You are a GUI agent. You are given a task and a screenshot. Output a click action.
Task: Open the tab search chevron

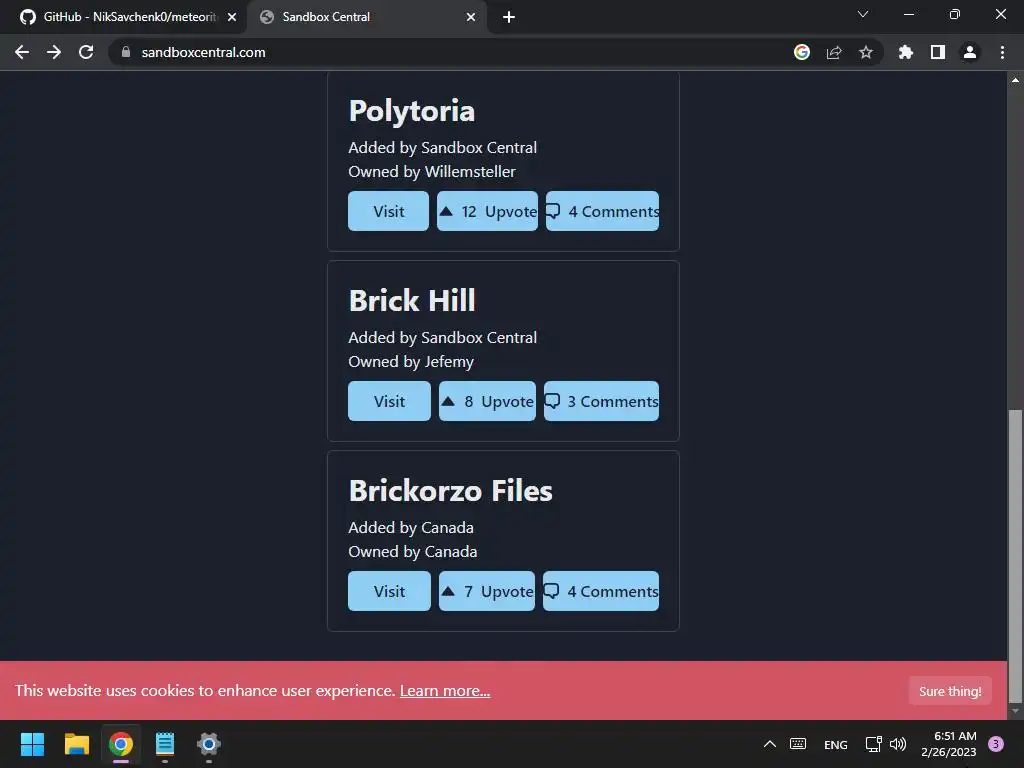tap(863, 14)
